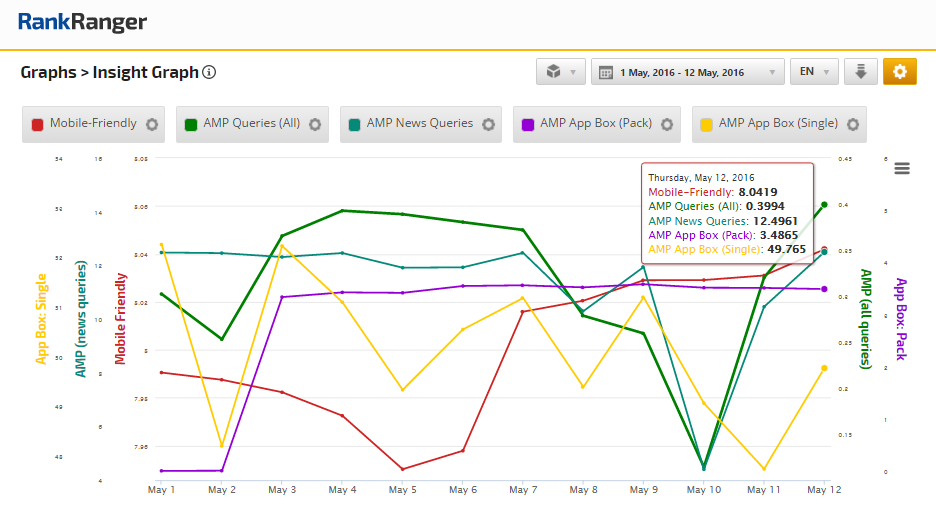
Task: Click the orange graph settings gear button
Action: click(899, 72)
